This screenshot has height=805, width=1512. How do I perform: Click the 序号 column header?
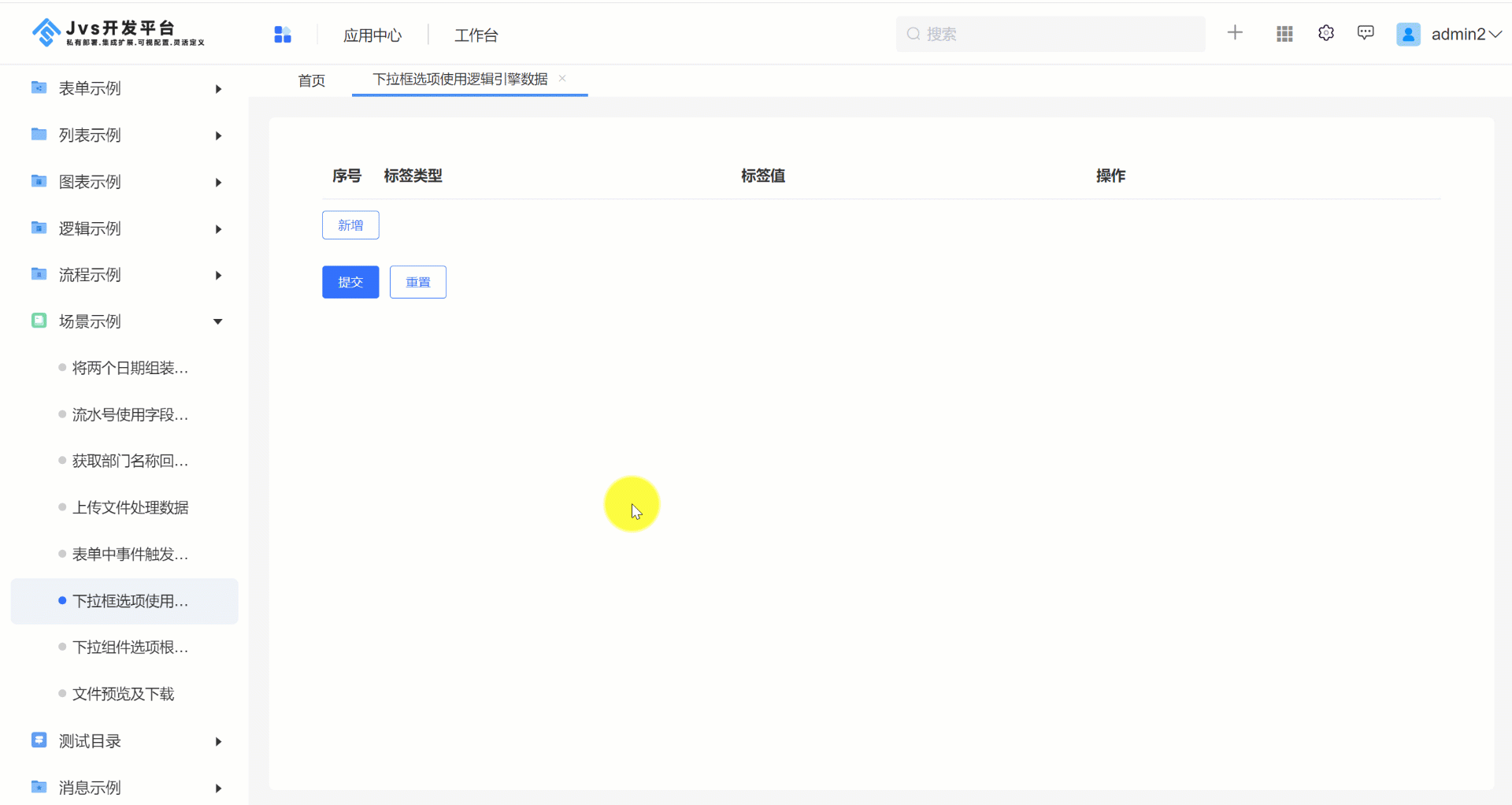pos(346,176)
